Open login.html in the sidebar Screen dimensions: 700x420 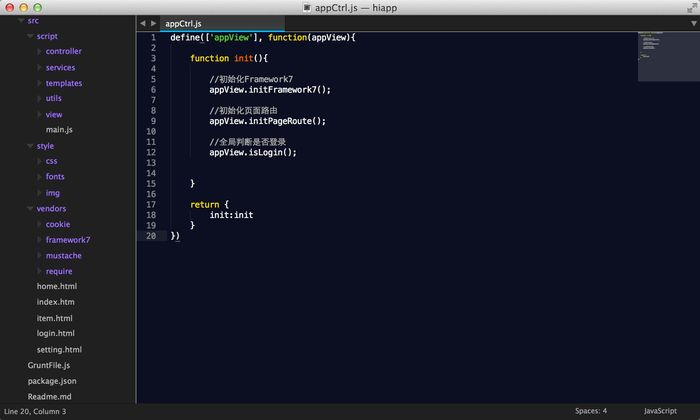55,333
